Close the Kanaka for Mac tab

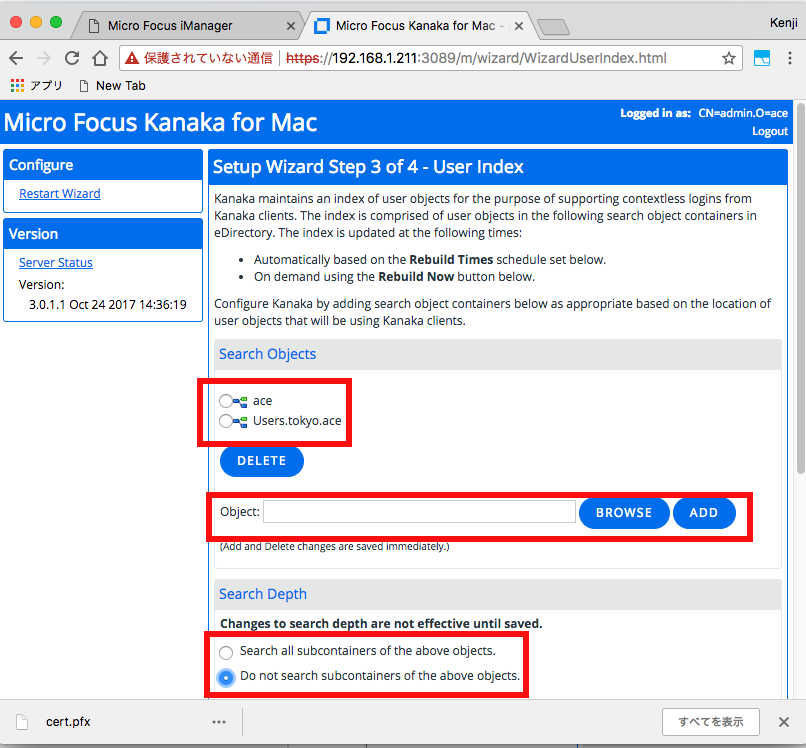click(x=519, y=26)
